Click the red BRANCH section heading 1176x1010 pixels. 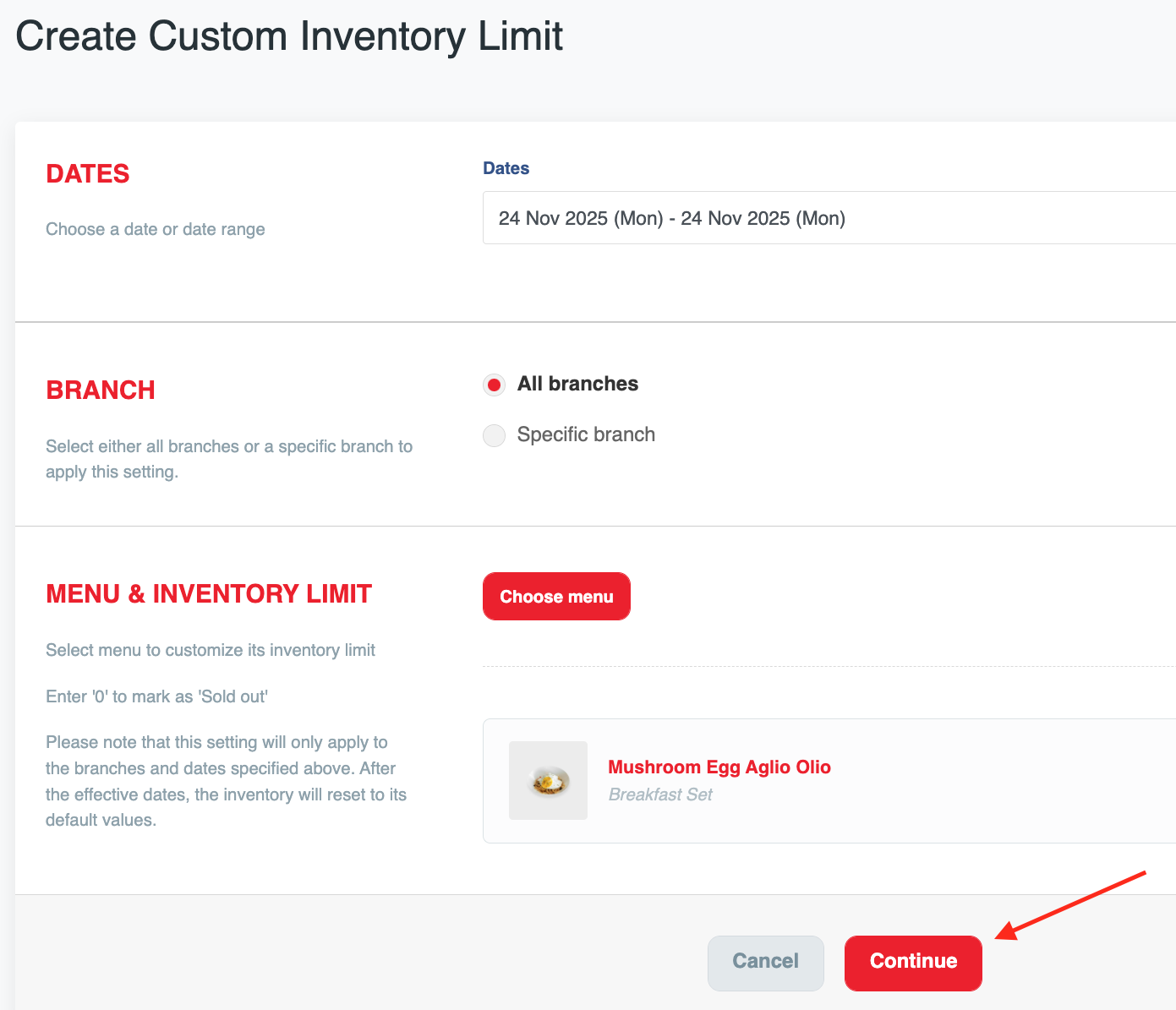click(101, 390)
